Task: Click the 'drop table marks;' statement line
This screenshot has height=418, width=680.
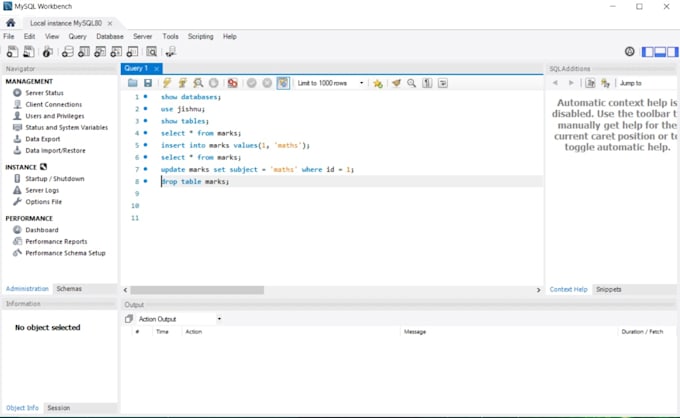Action: tap(195, 182)
